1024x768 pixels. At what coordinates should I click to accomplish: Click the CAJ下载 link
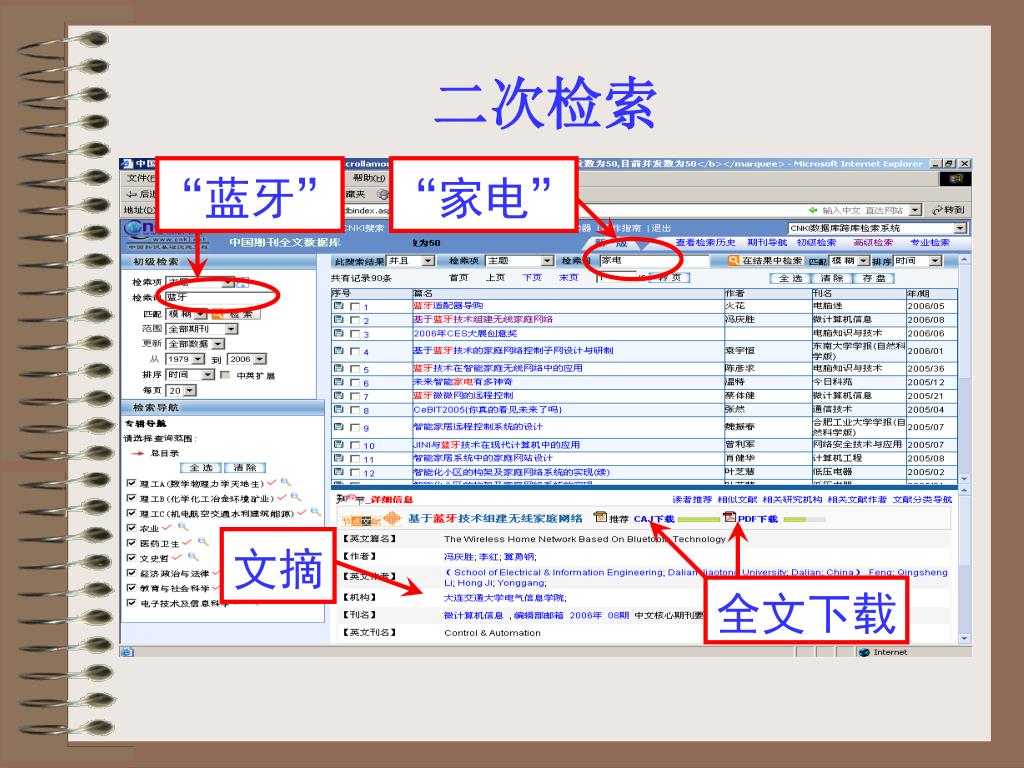(653, 519)
